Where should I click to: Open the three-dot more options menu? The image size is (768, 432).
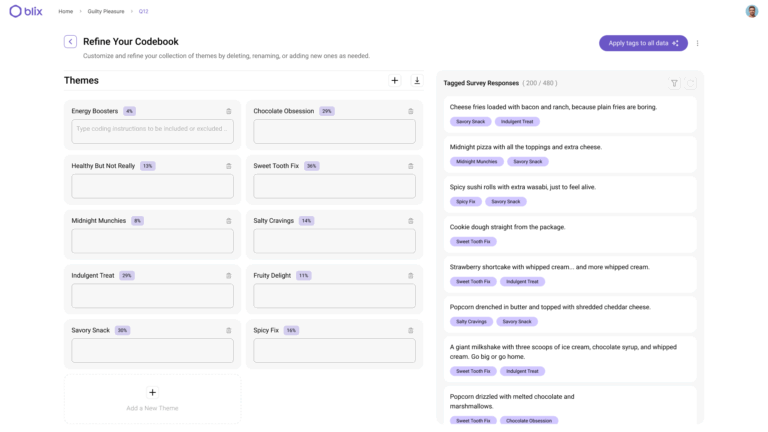[x=697, y=43]
